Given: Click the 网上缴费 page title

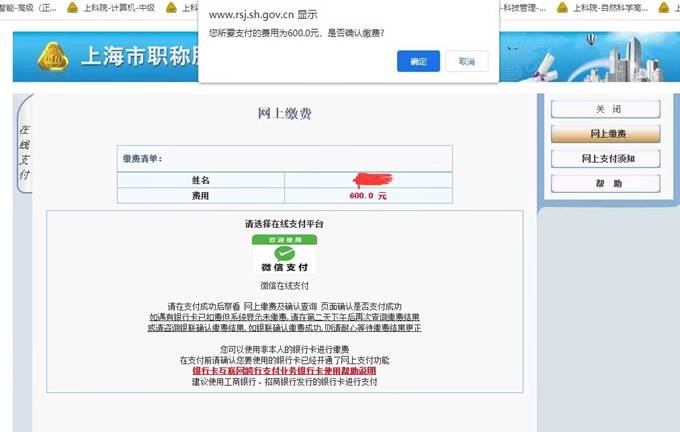Looking at the screenshot, I should point(284,114).
